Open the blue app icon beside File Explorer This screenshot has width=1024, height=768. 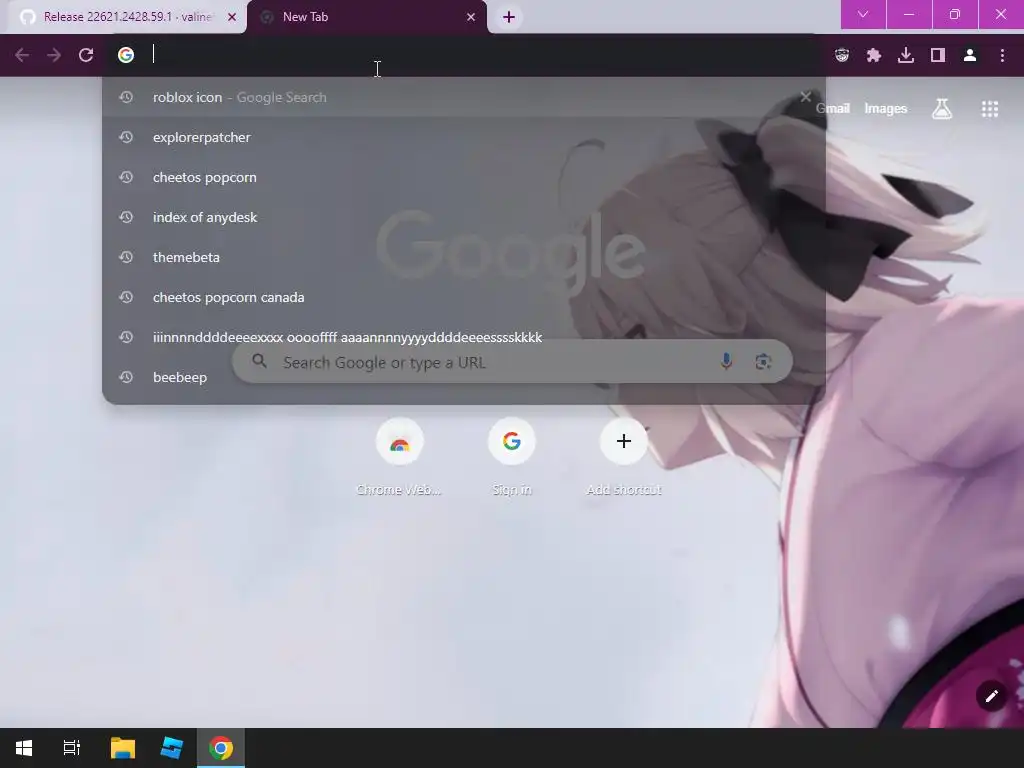(172, 748)
